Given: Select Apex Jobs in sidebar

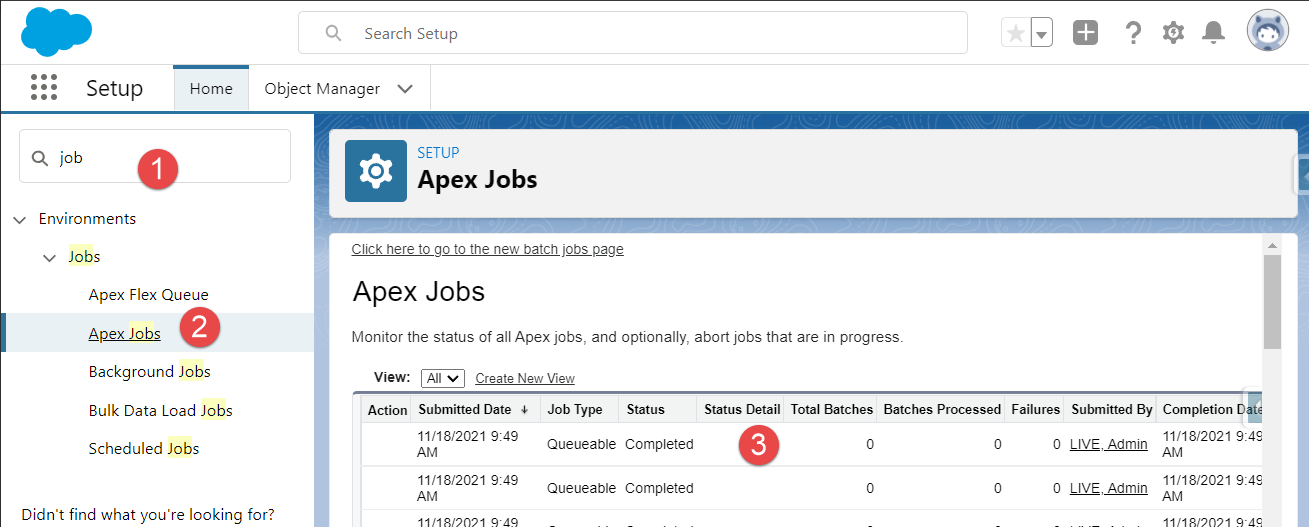Looking at the screenshot, I should [124, 333].
